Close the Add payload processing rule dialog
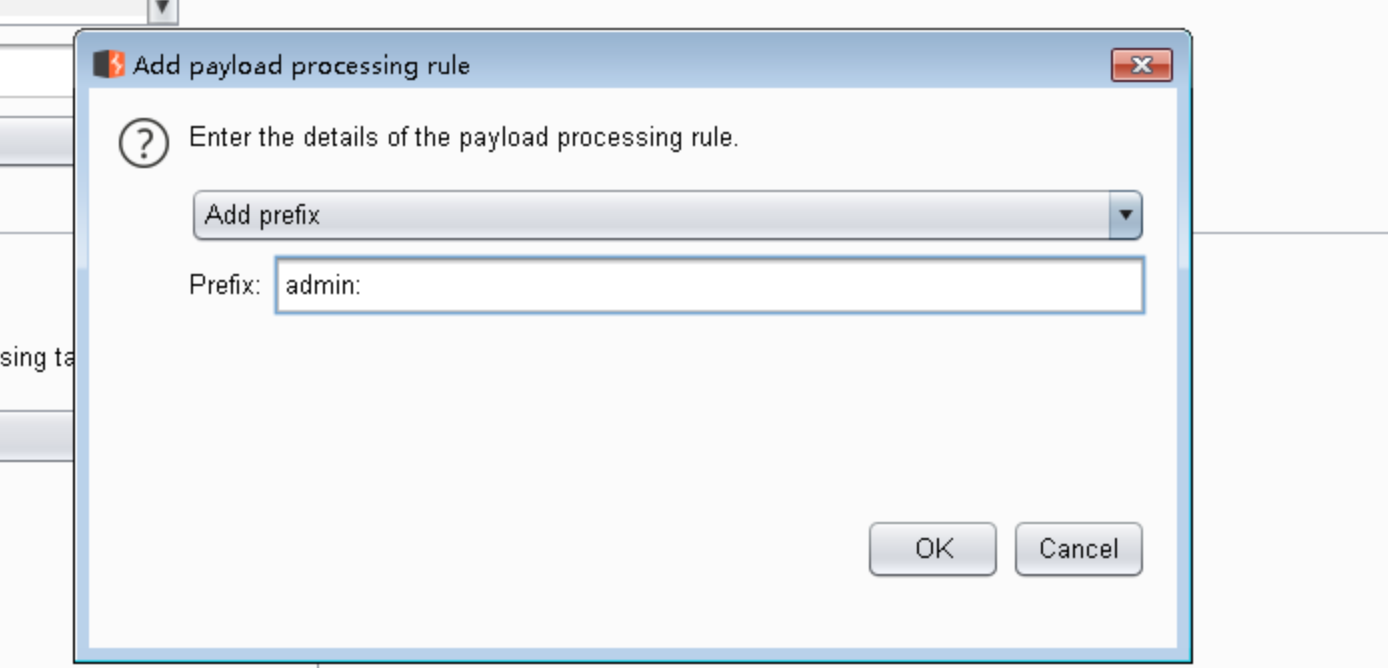 pyautogui.click(x=1141, y=66)
